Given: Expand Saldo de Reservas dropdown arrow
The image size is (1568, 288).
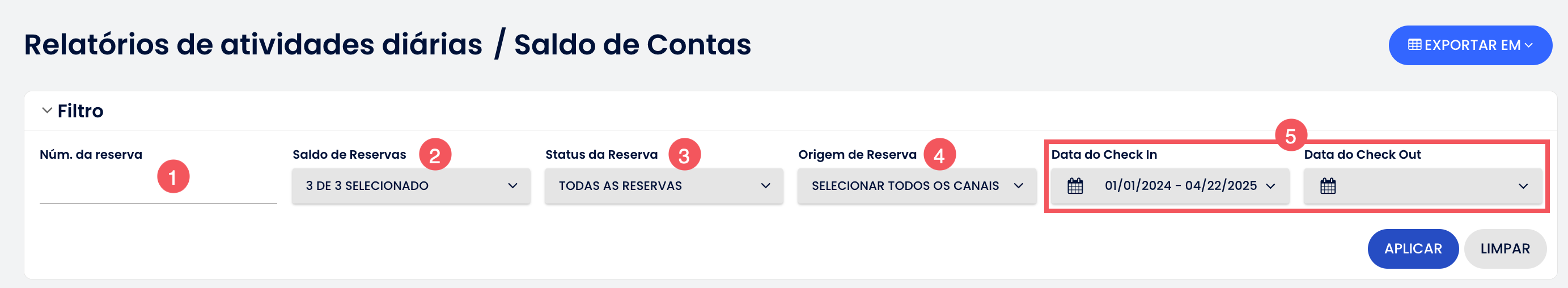Looking at the screenshot, I should 512,186.
